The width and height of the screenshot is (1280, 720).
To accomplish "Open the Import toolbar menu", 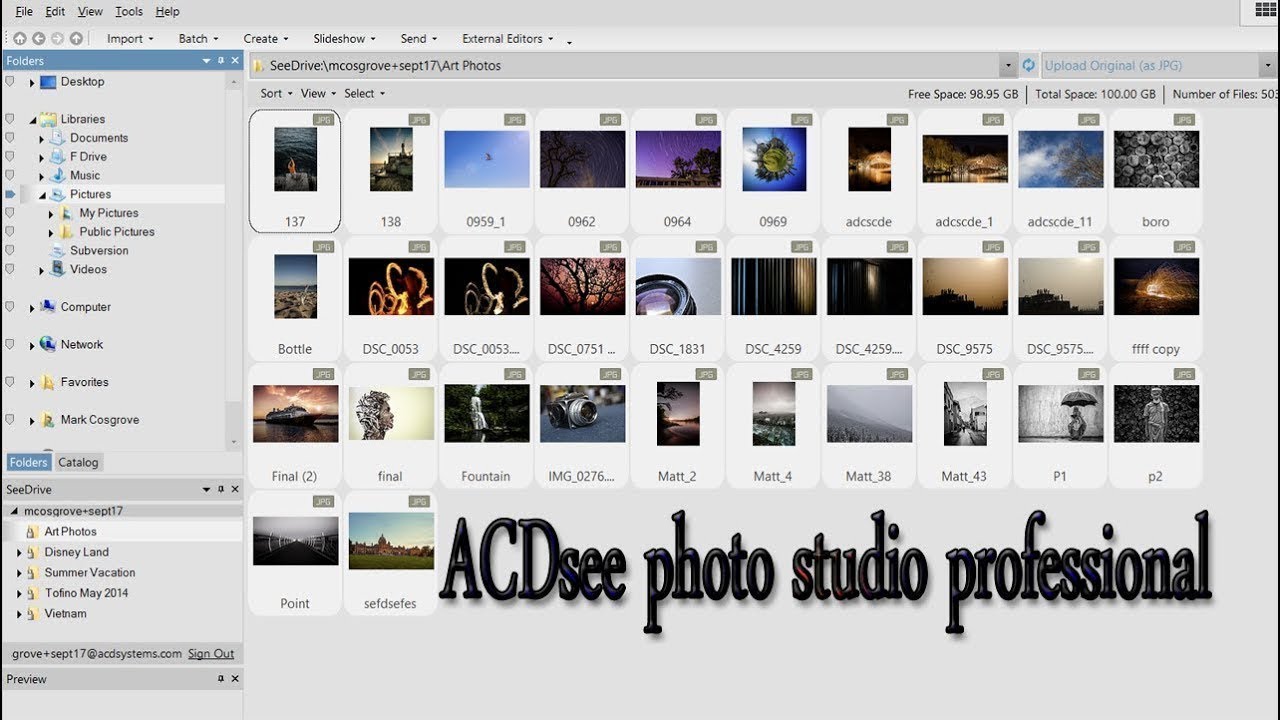I will point(130,38).
